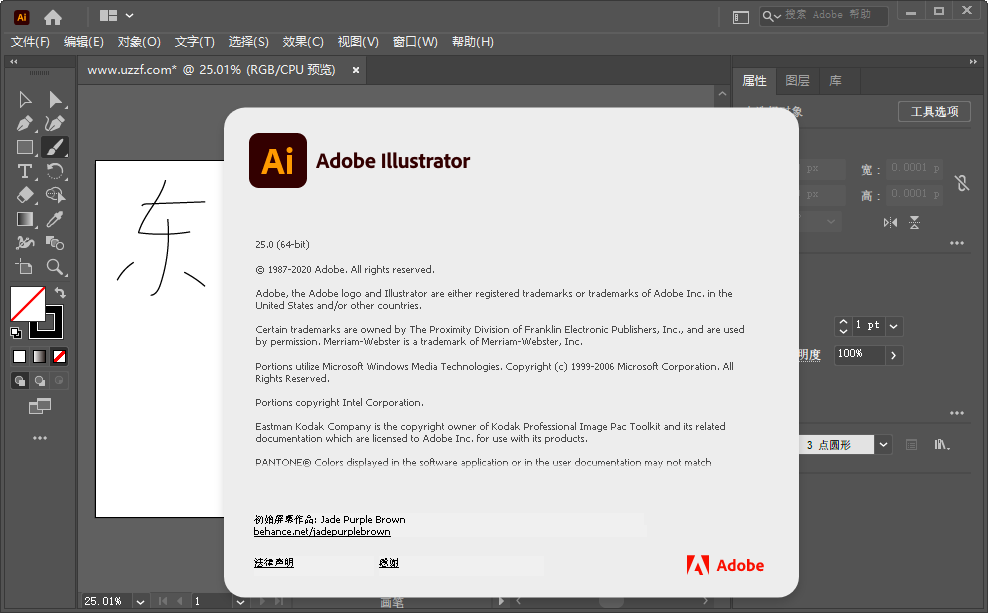
Task: Select the Artboard tool
Action: tap(25, 267)
